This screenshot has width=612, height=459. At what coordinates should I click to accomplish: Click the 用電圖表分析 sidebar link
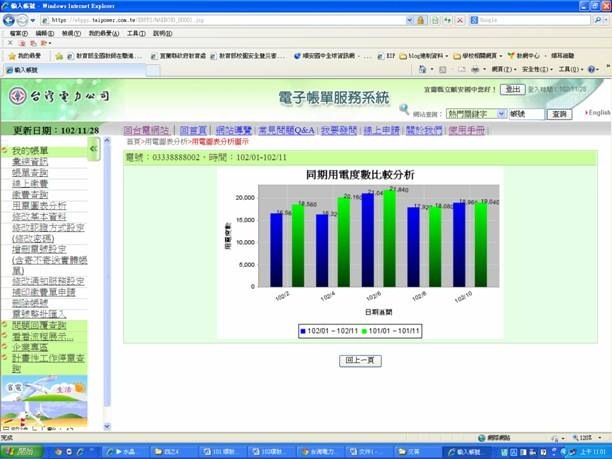point(39,205)
